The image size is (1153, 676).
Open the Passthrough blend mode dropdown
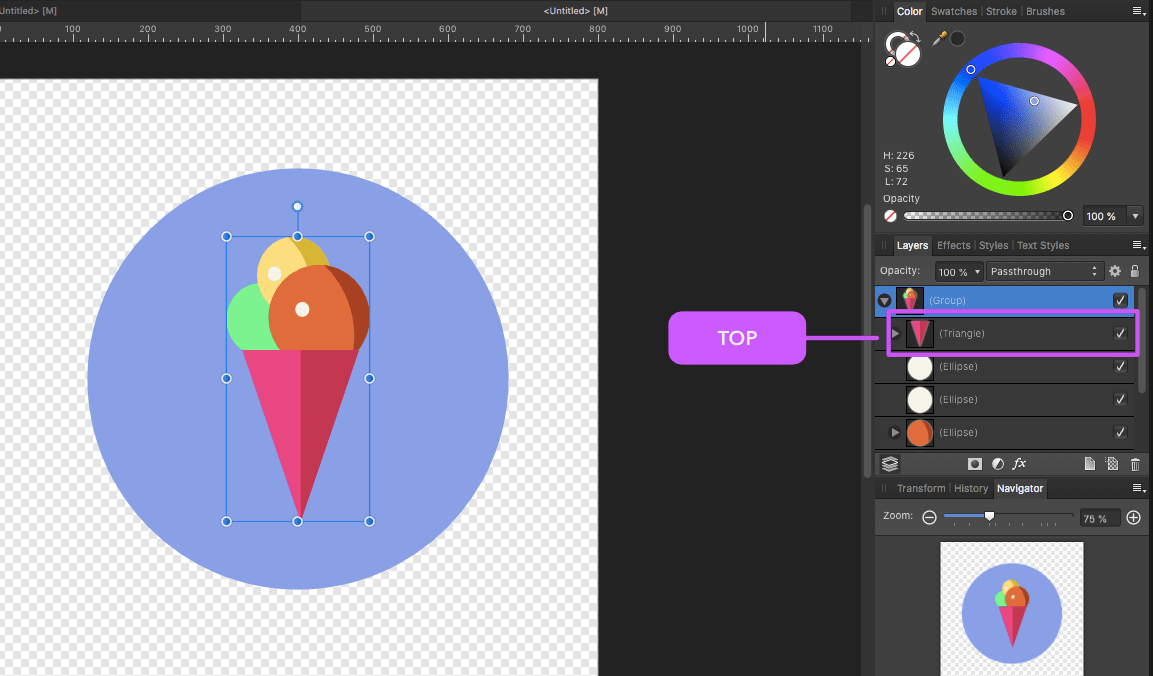point(1044,271)
